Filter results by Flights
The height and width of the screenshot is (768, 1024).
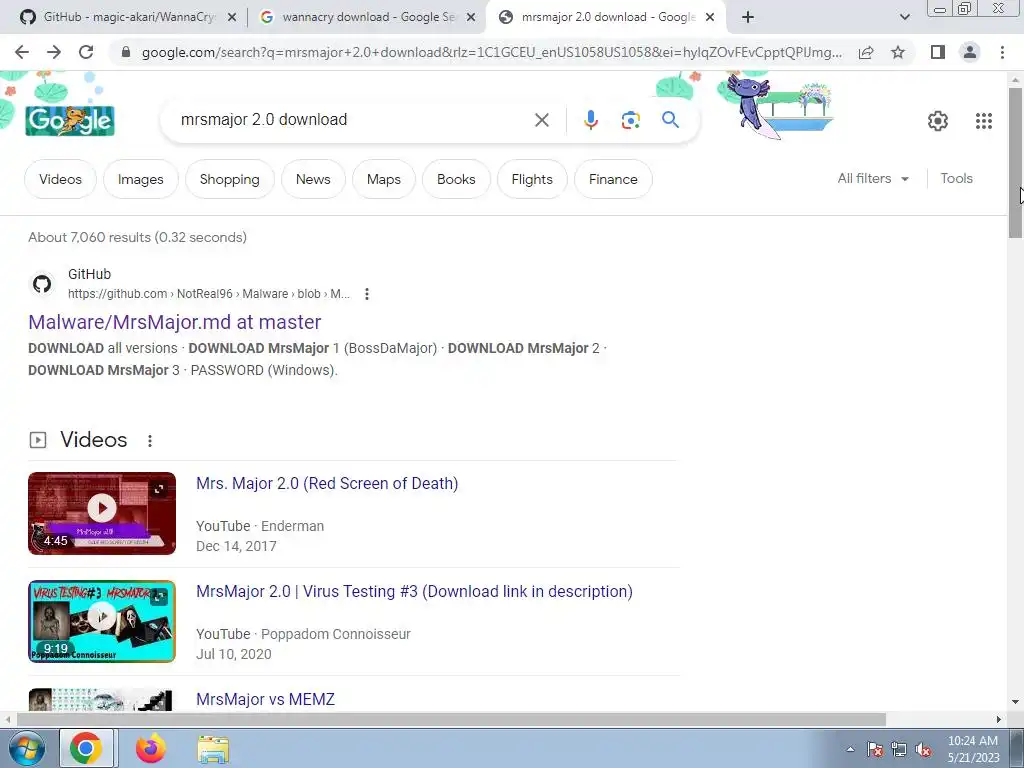(x=532, y=179)
